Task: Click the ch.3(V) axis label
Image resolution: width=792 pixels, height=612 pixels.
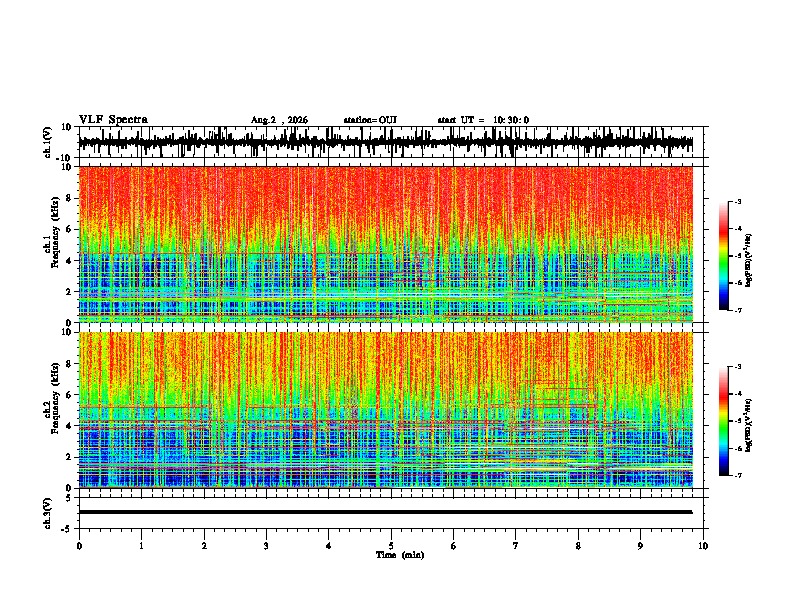Action: pos(48,513)
